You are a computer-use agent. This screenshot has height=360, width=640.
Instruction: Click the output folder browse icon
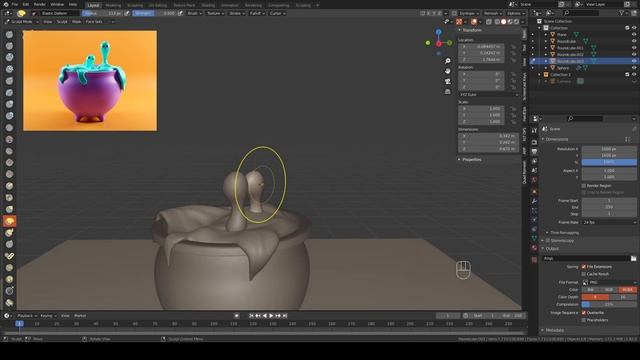click(x=633, y=258)
